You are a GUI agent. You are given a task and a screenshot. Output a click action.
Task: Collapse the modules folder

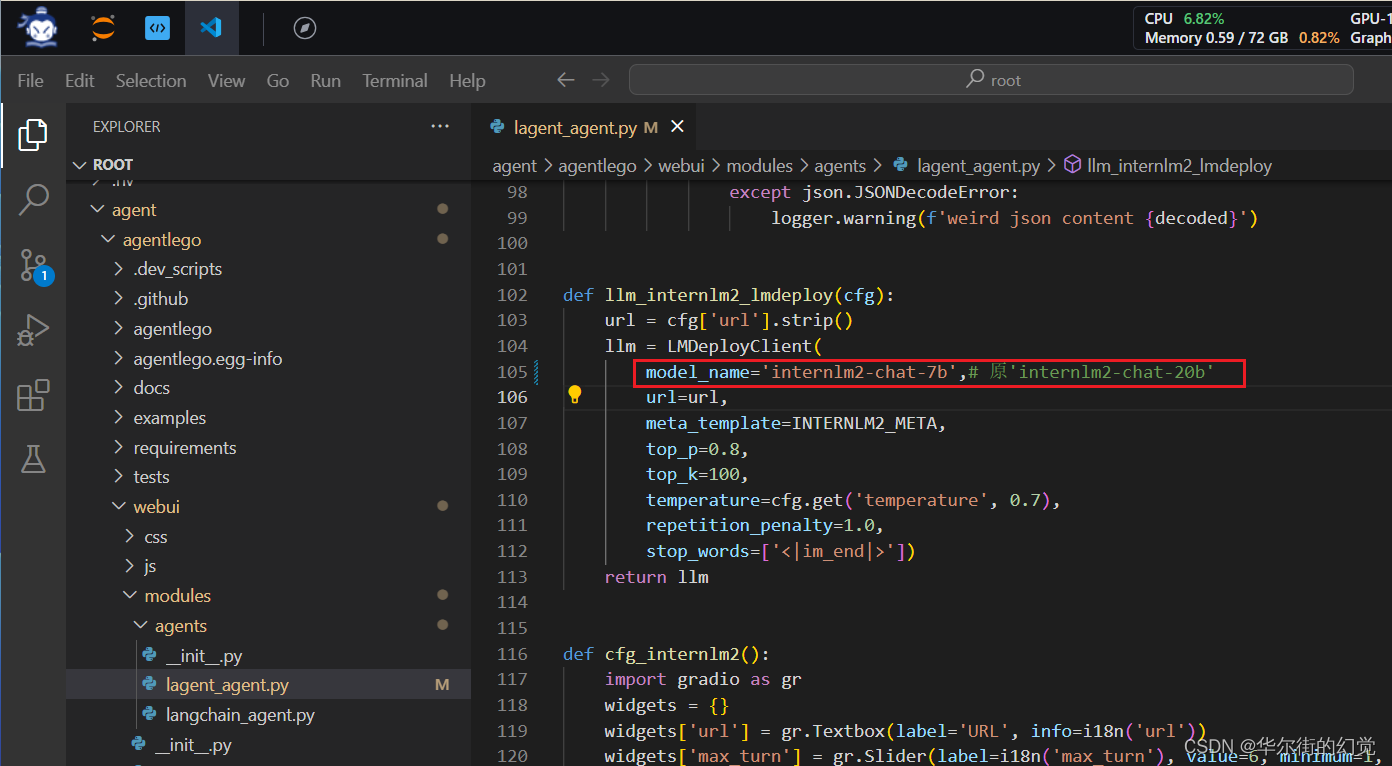[x=130, y=596]
